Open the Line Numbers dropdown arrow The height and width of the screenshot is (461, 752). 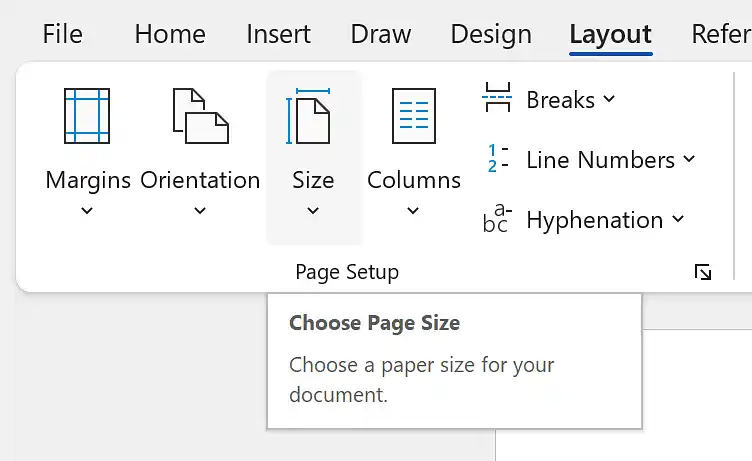coord(689,159)
